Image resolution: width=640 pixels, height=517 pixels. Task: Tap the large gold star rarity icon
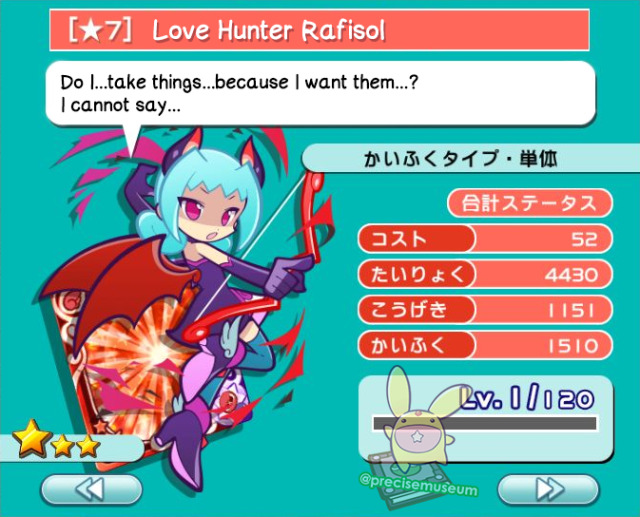pyautogui.click(x=31, y=438)
